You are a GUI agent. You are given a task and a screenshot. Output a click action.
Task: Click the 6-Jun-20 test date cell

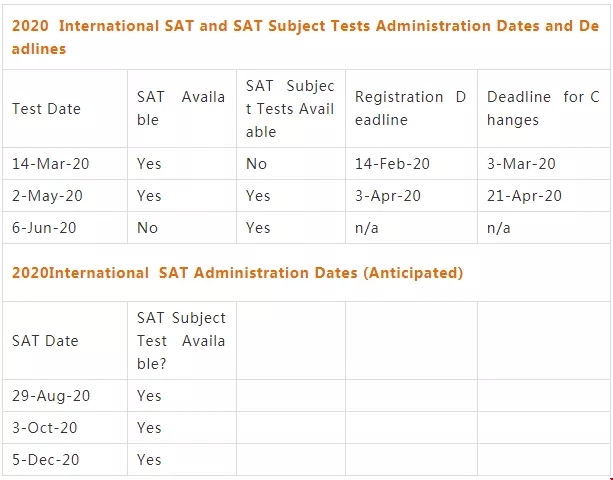click(x=44, y=228)
